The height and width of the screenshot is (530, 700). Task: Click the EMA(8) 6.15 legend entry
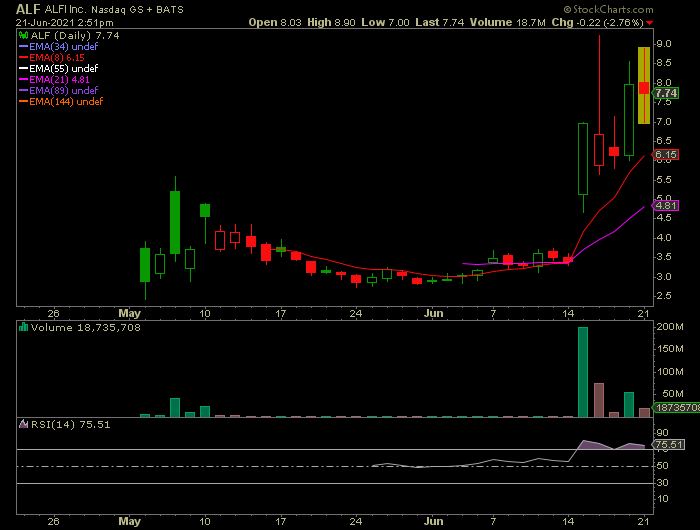point(52,58)
